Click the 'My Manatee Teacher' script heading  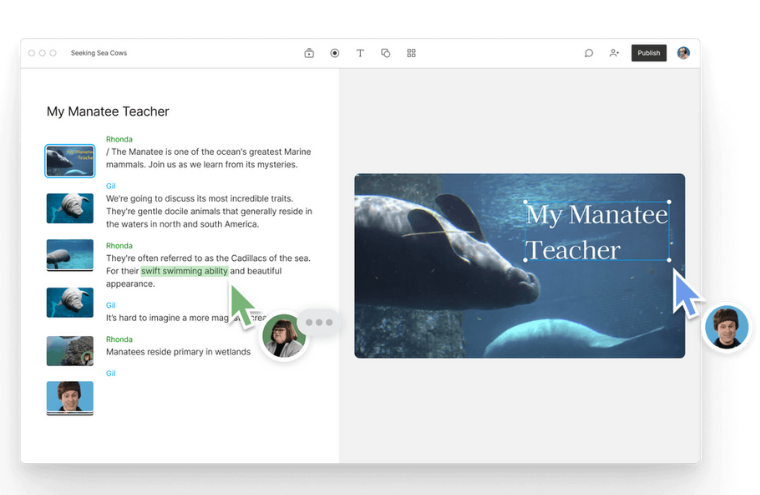(108, 112)
